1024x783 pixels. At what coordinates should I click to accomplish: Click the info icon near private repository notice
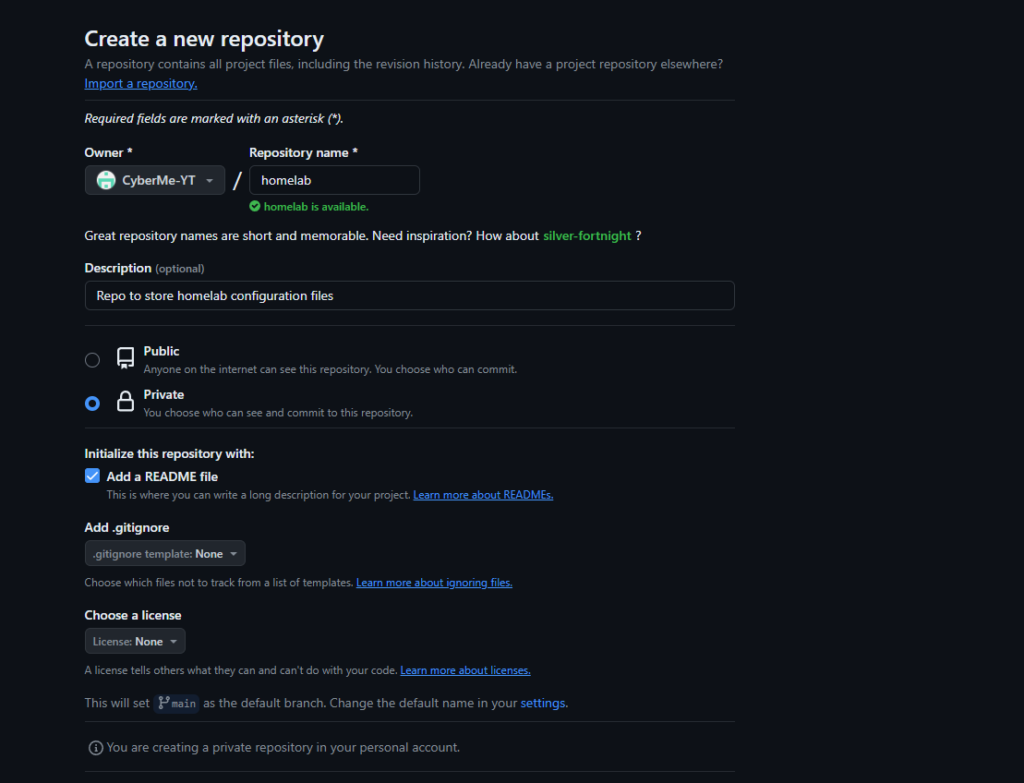click(x=96, y=748)
